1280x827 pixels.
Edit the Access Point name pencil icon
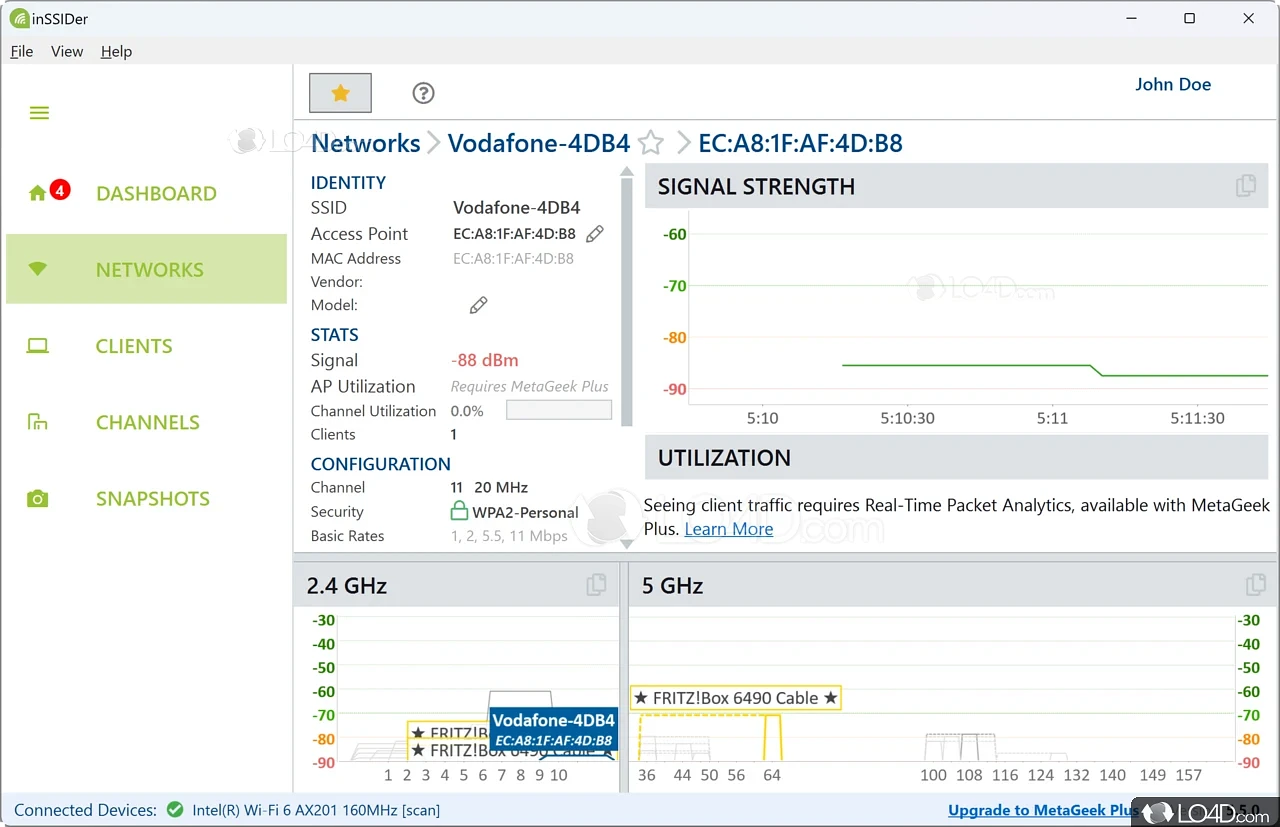pyautogui.click(x=594, y=234)
